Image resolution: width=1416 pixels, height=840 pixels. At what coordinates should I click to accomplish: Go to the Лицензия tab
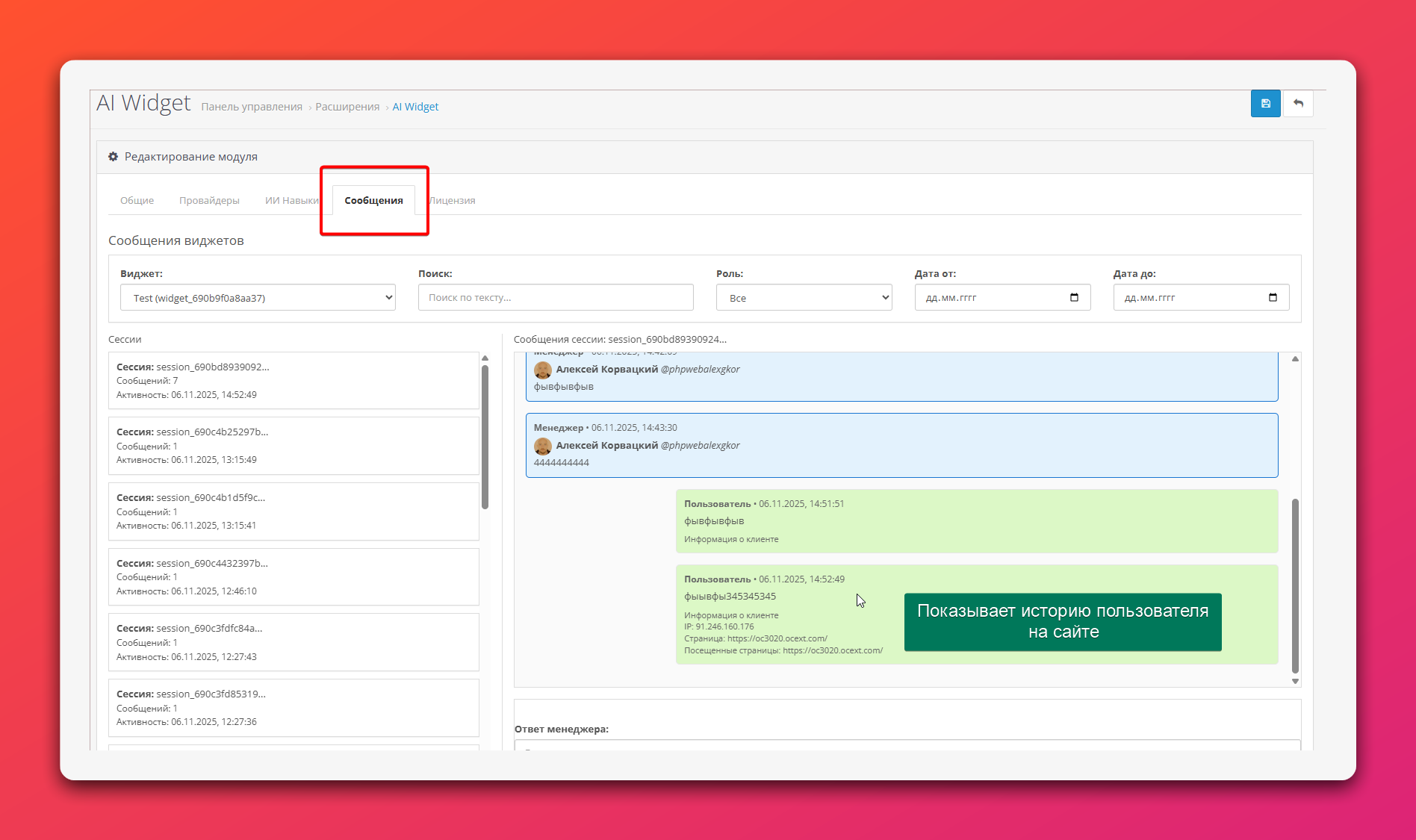[453, 200]
